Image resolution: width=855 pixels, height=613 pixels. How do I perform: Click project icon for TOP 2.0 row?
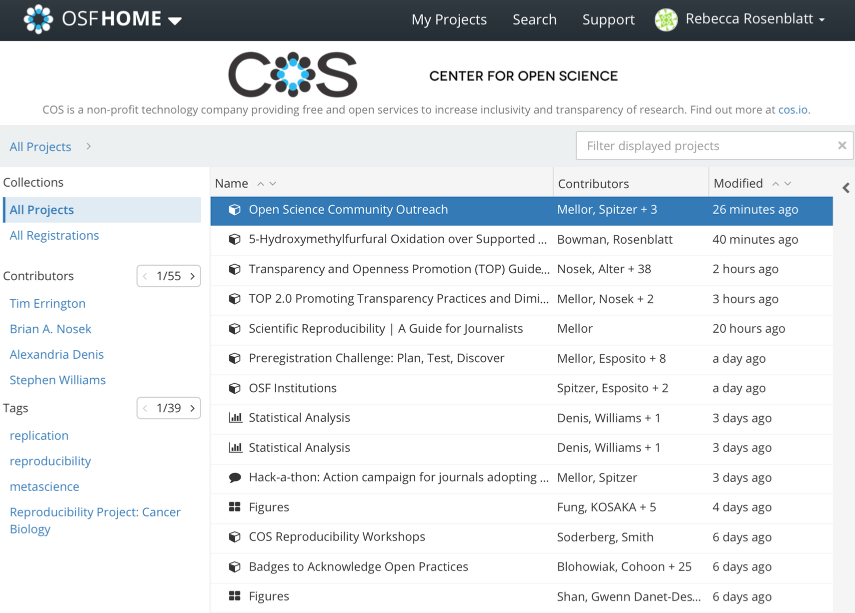[x=234, y=299]
